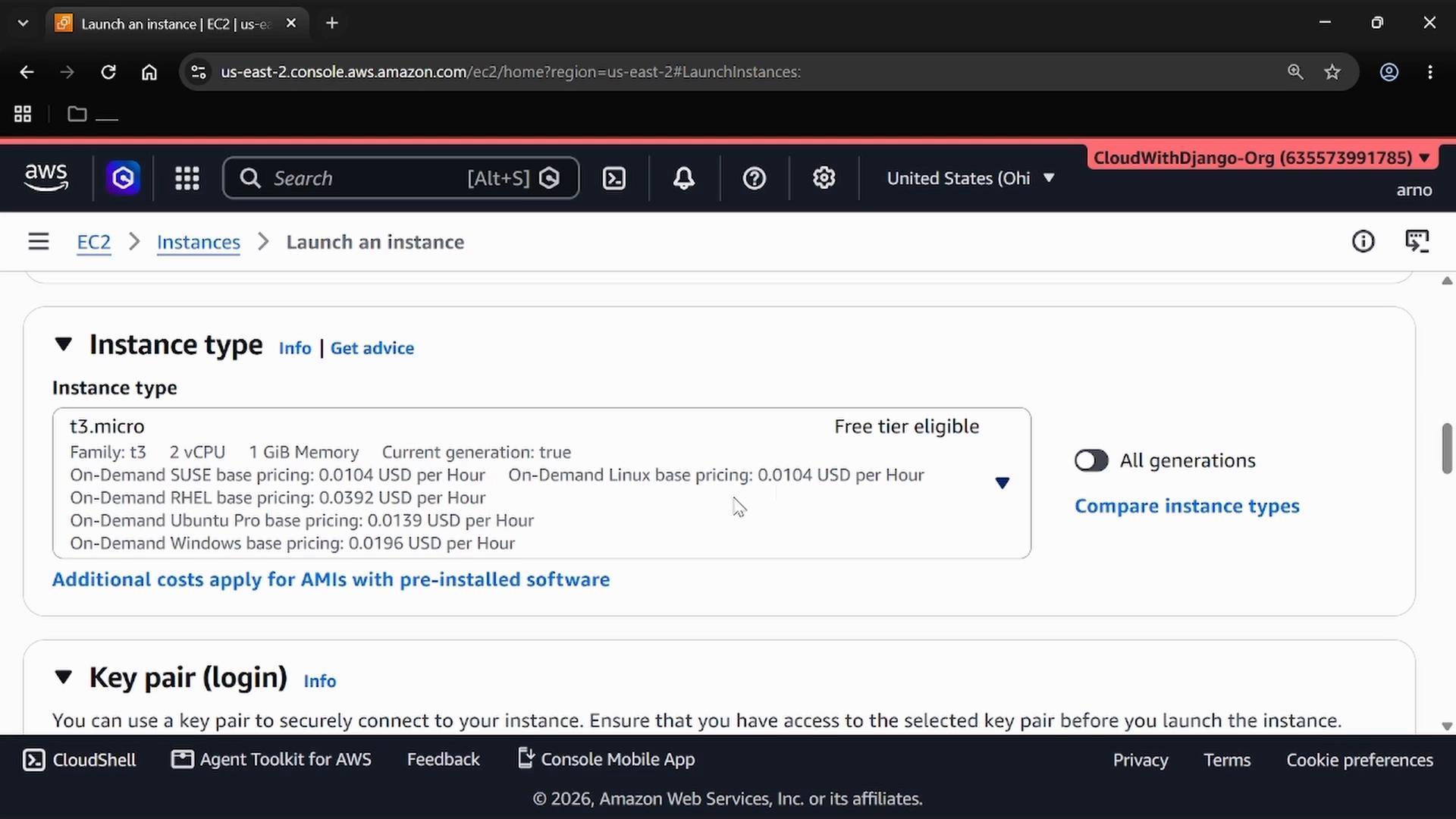Viewport: 1456px width, 819px height.
Task: Go to Instances breadcrumb link
Action: click(199, 242)
